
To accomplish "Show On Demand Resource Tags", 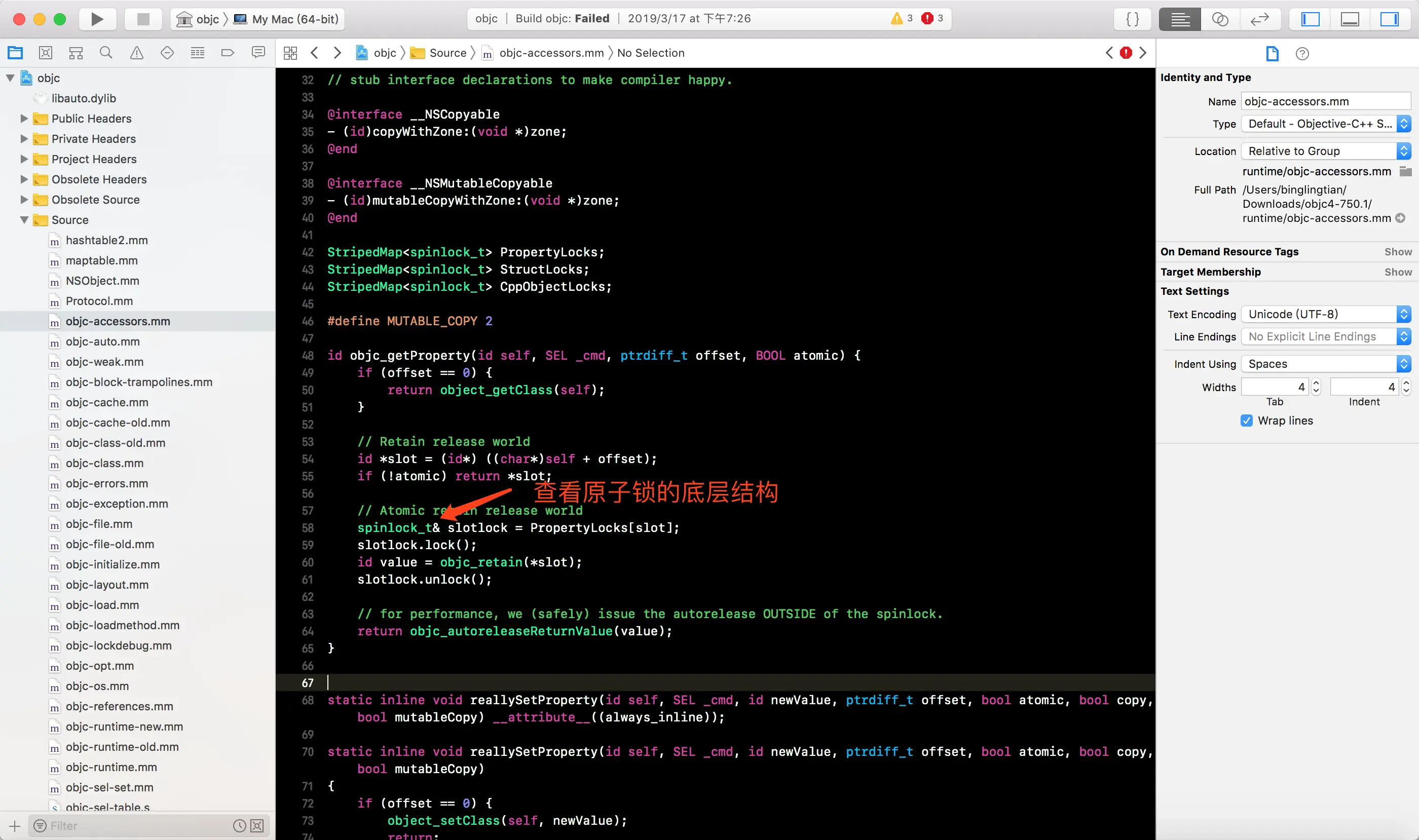I will [1398, 252].
